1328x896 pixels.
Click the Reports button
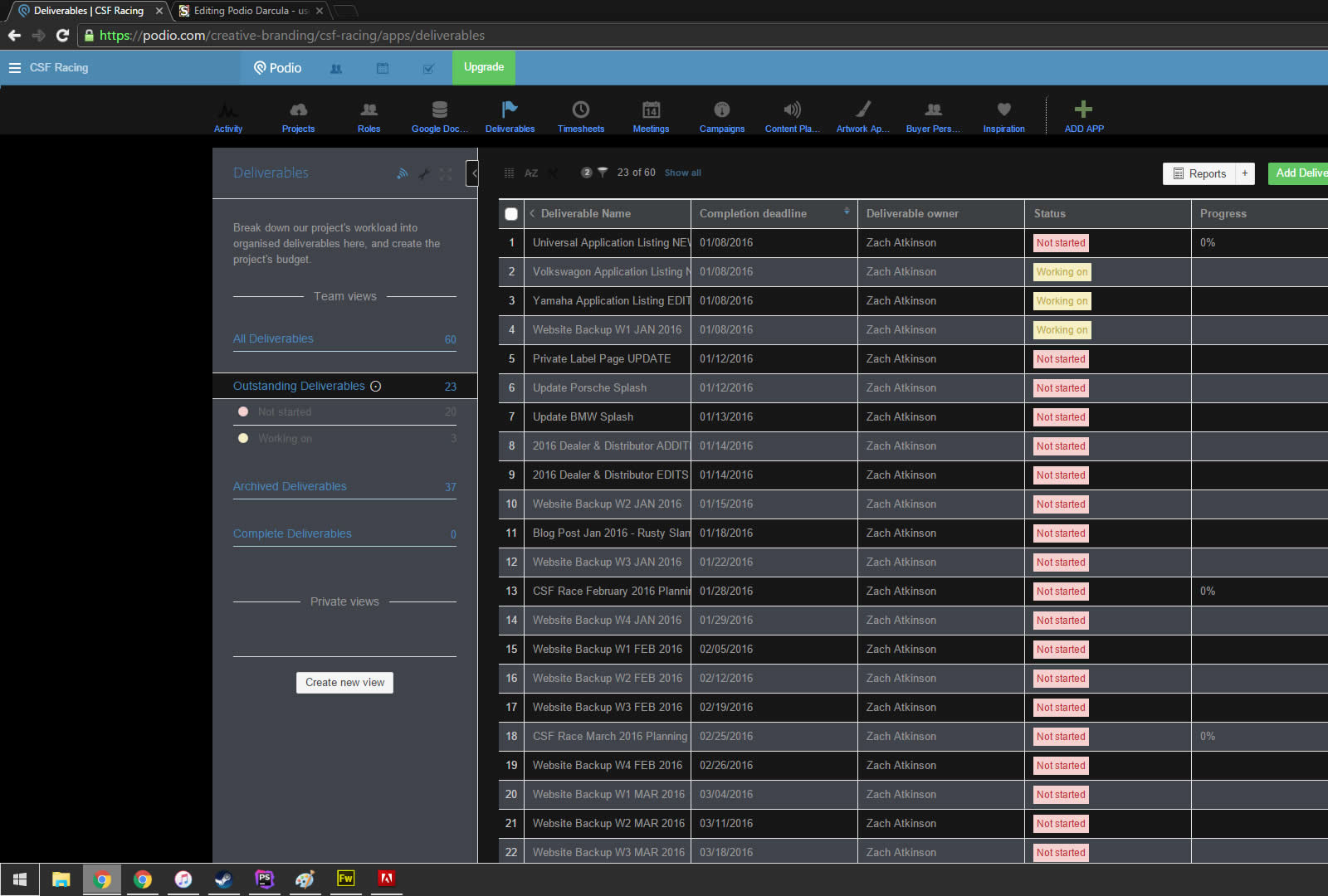(x=1199, y=173)
